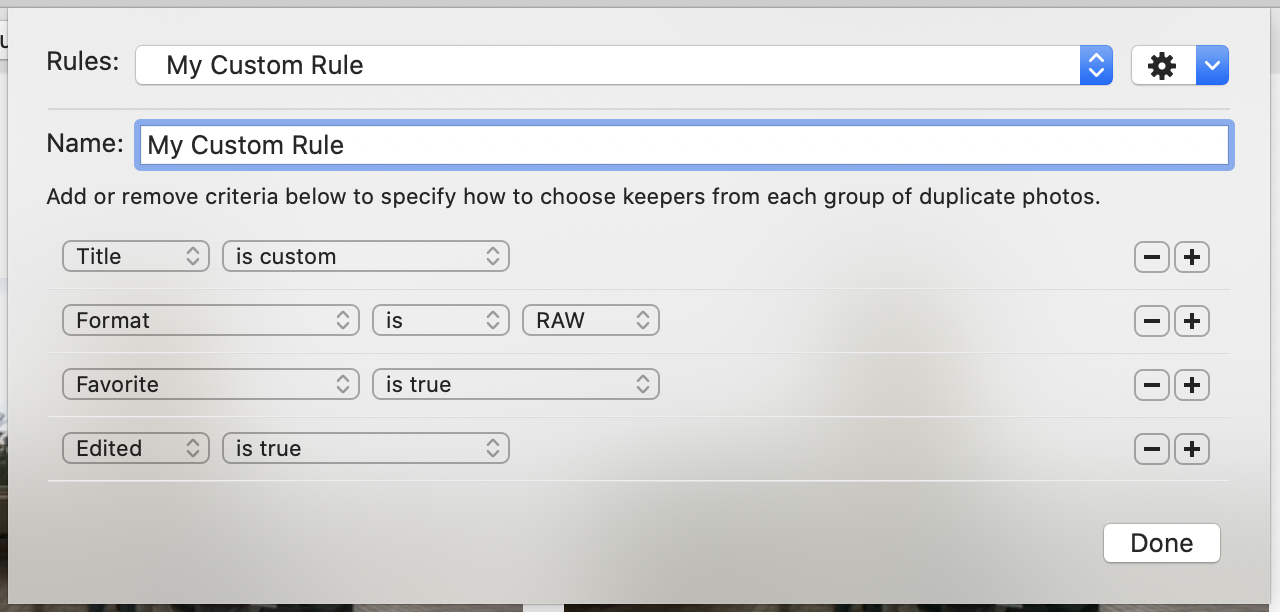The image size is (1280, 612).
Task: Click the Done button
Action: pyautogui.click(x=1161, y=543)
